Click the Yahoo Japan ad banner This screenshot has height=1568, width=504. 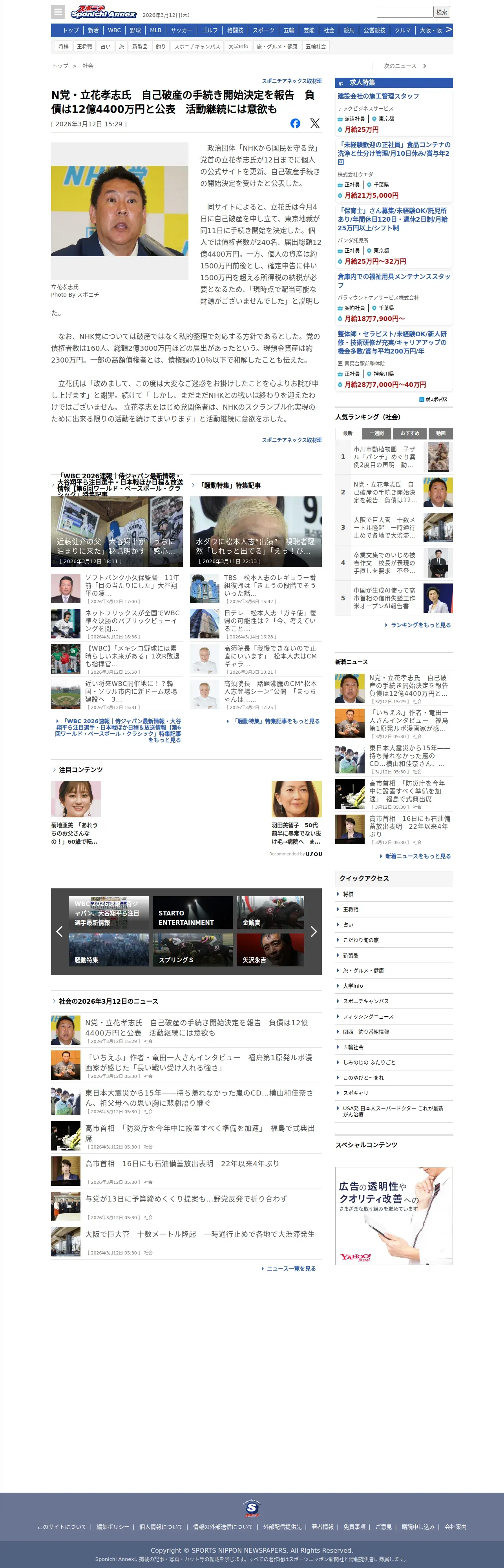click(394, 1216)
